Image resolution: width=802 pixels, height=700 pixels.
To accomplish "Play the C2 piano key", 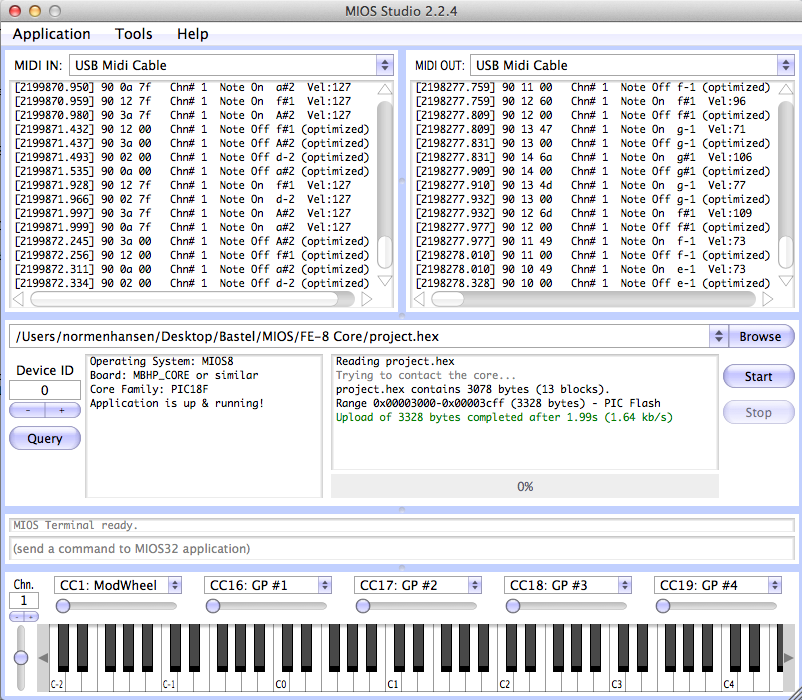I will click(505, 682).
